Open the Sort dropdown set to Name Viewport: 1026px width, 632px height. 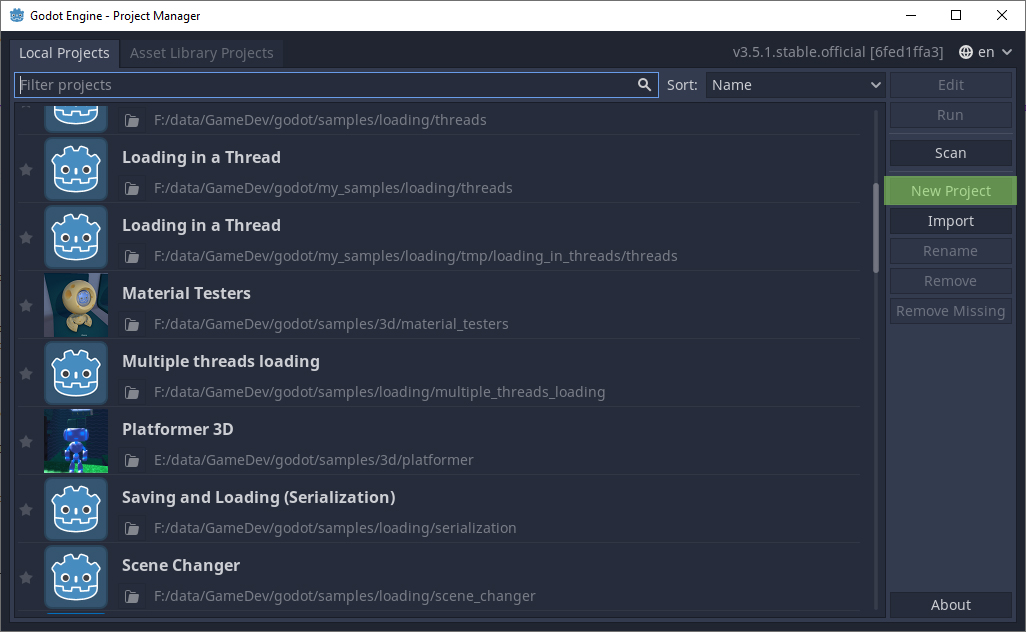(795, 85)
